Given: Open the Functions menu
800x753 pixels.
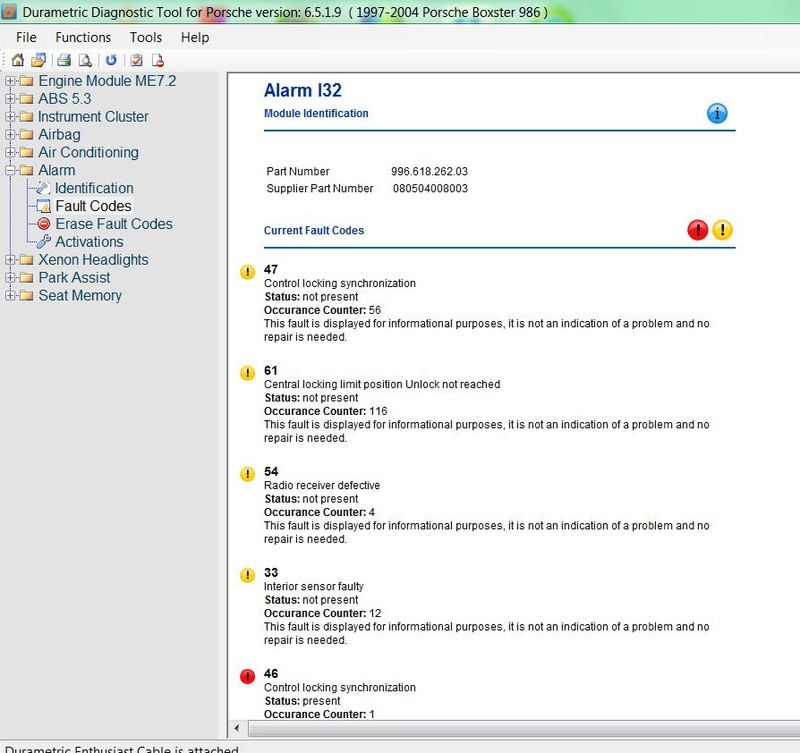Looking at the screenshot, I should point(83,37).
